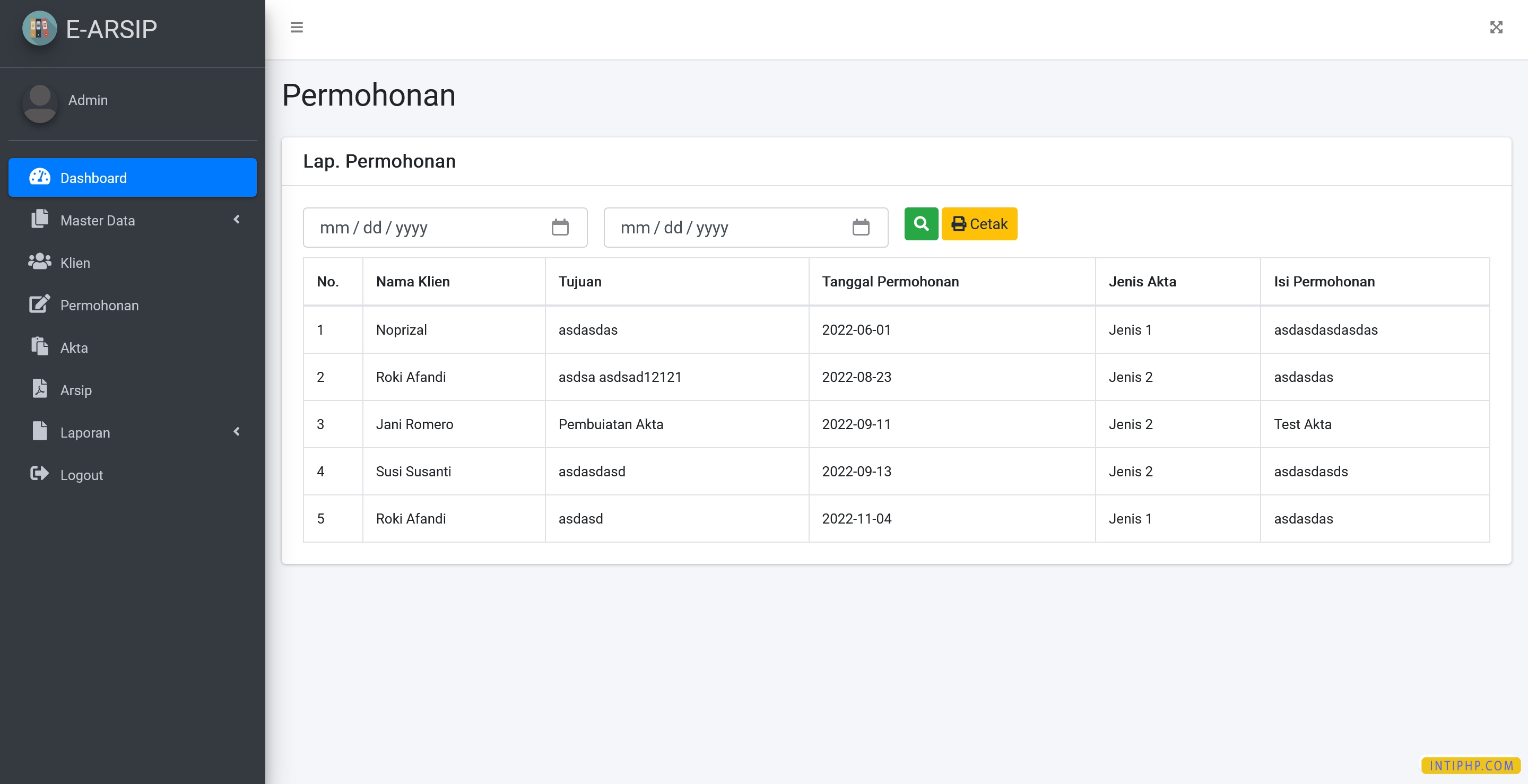The image size is (1528, 784).
Task: Click Logout in the sidebar
Action: [81, 474]
